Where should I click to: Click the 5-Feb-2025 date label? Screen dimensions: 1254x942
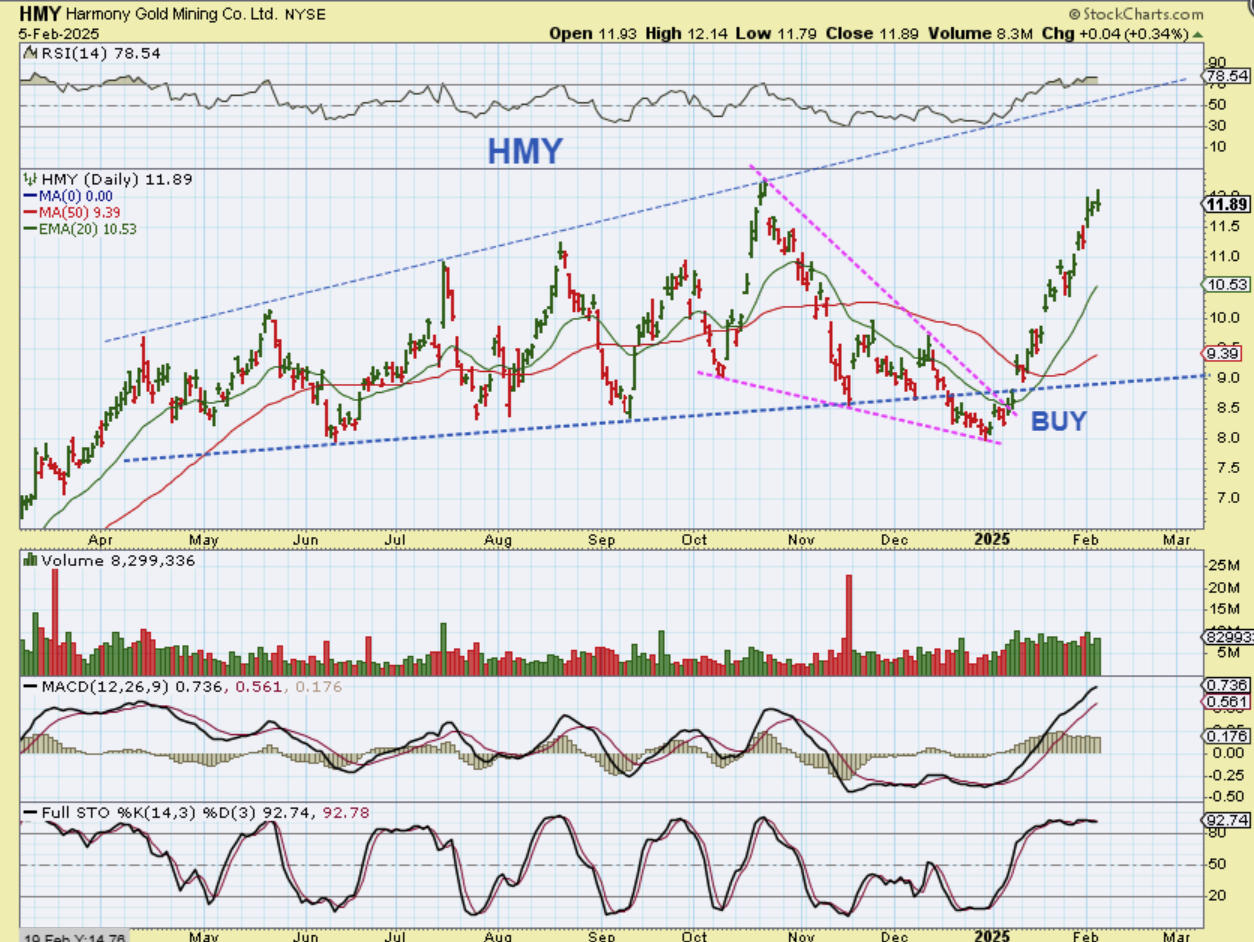(58, 33)
